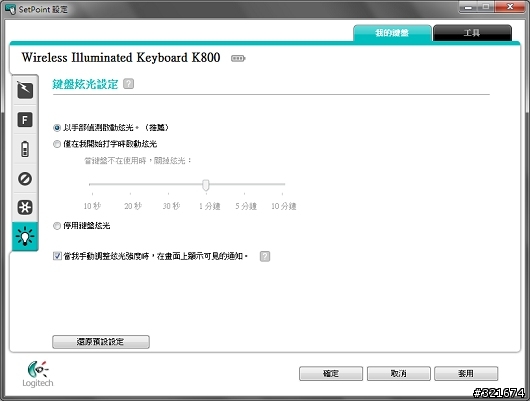Click 還原預設設定 button
Image resolution: width=530 pixels, height=401 pixels.
pyautogui.click(x=101, y=342)
